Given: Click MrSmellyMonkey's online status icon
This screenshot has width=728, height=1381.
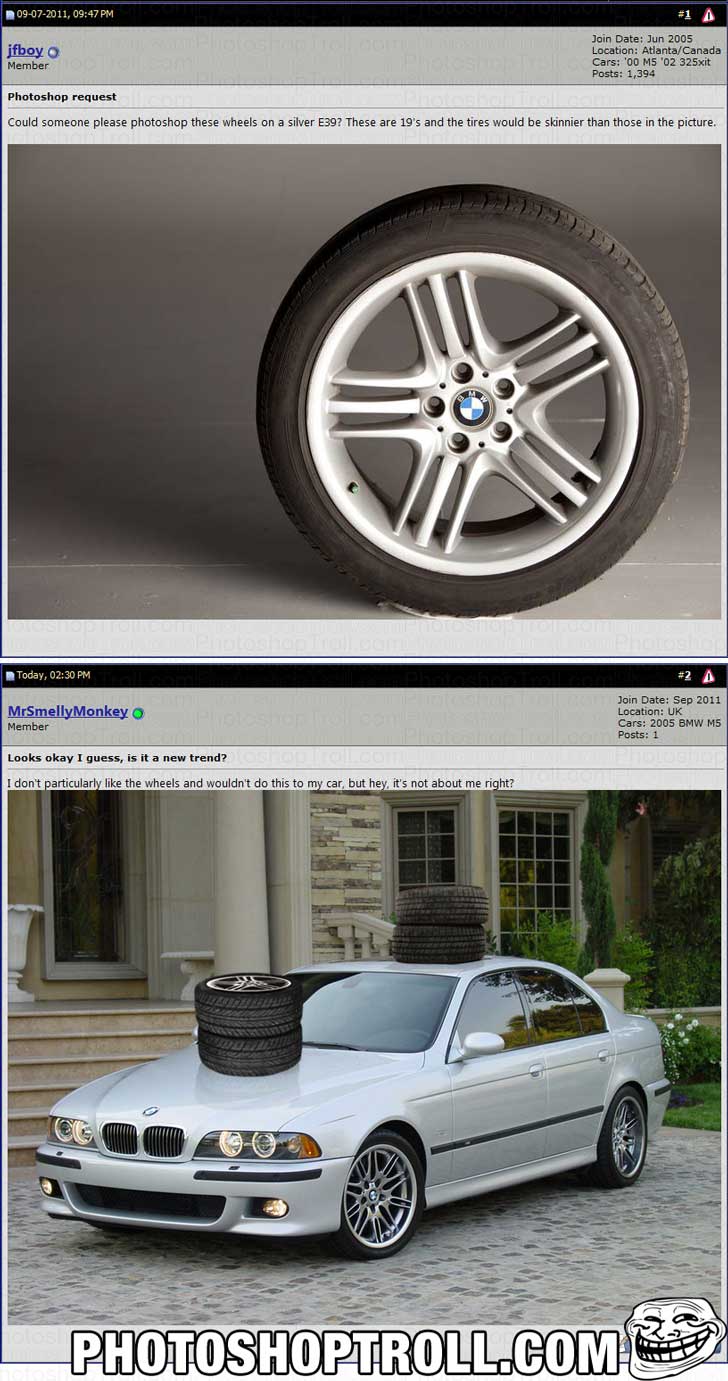Looking at the screenshot, I should pos(138,713).
